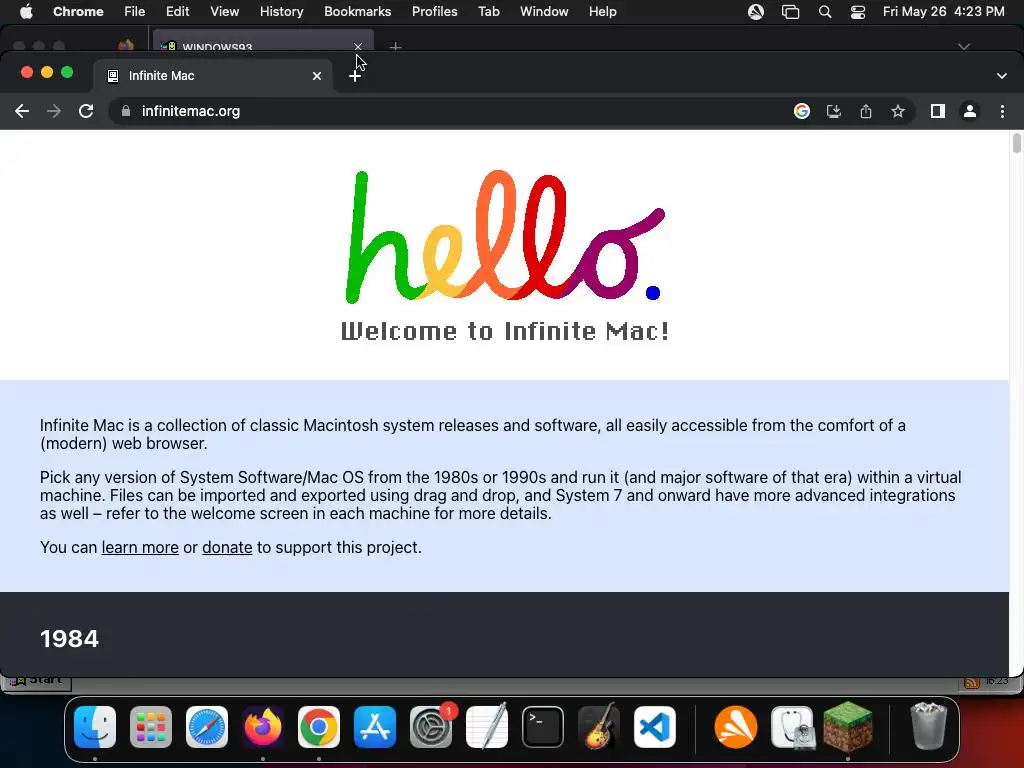Image resolution: width=1024 pixels, height=768 pixels.
Task: Launch Terminal from the Dock
Action: 543,727
